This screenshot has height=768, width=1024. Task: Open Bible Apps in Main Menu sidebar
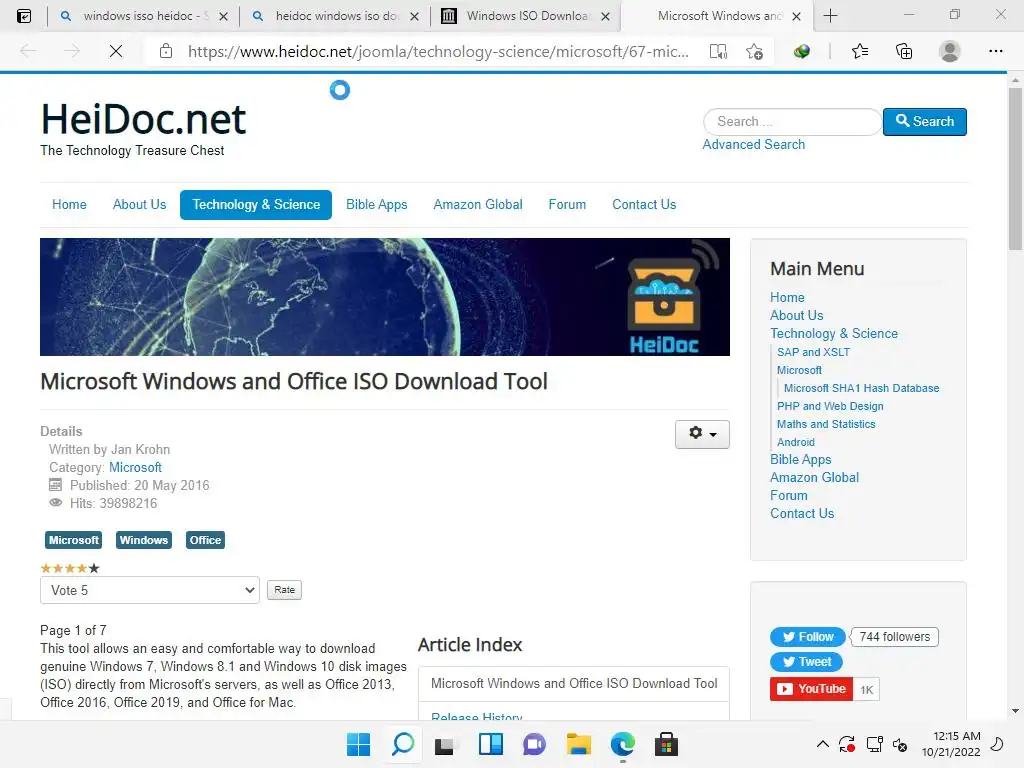pos(801,460)
